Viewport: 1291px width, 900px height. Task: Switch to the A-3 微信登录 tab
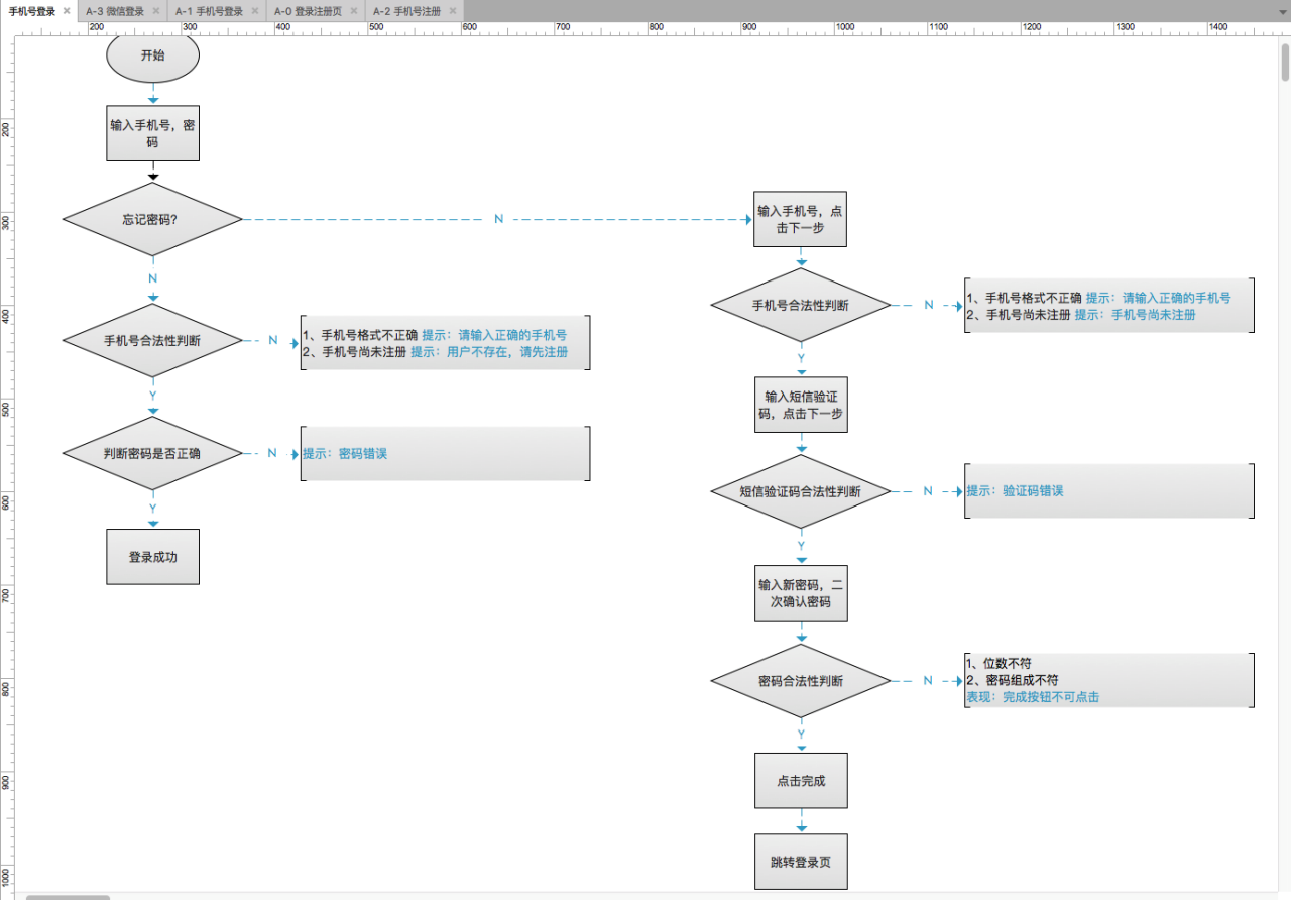[114, 11]
